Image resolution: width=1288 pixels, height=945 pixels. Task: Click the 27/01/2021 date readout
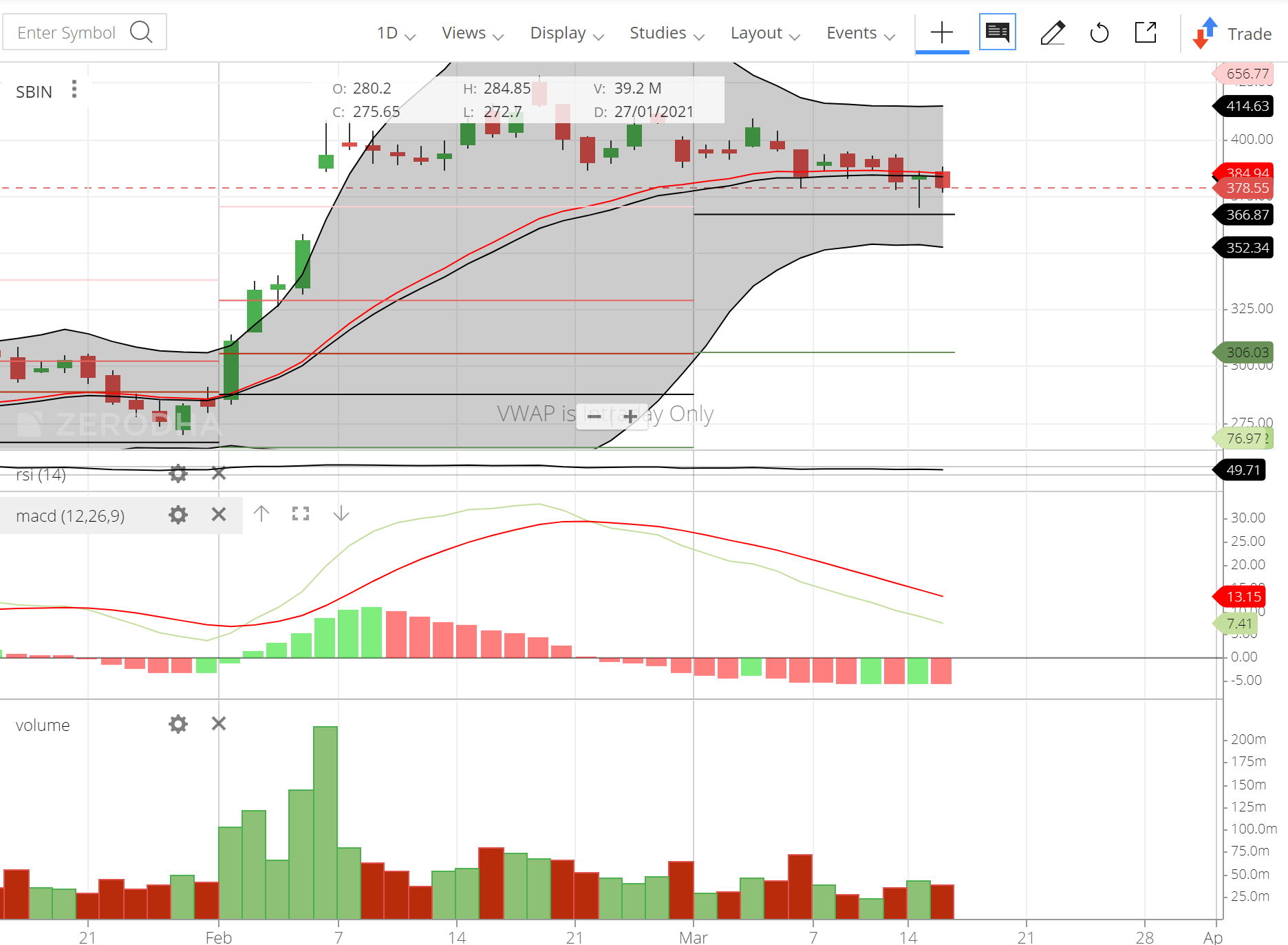point(654,112)
